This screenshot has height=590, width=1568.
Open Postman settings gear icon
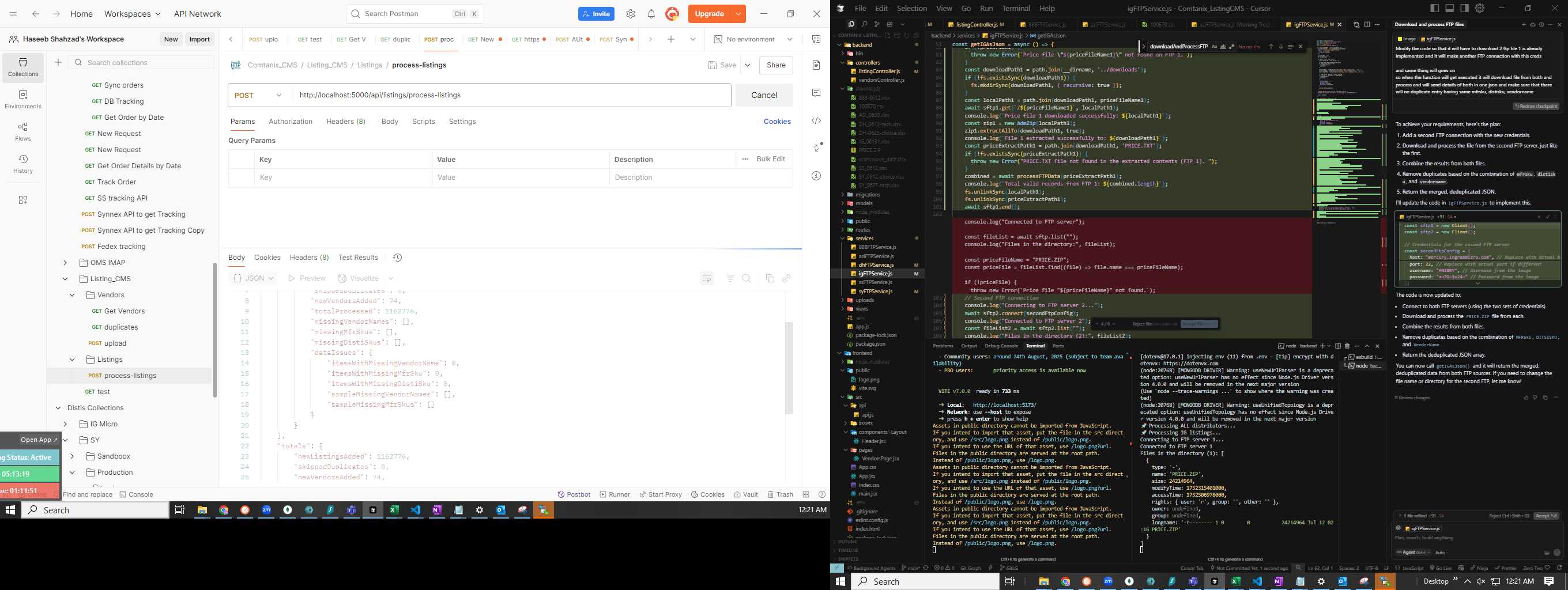631,14
